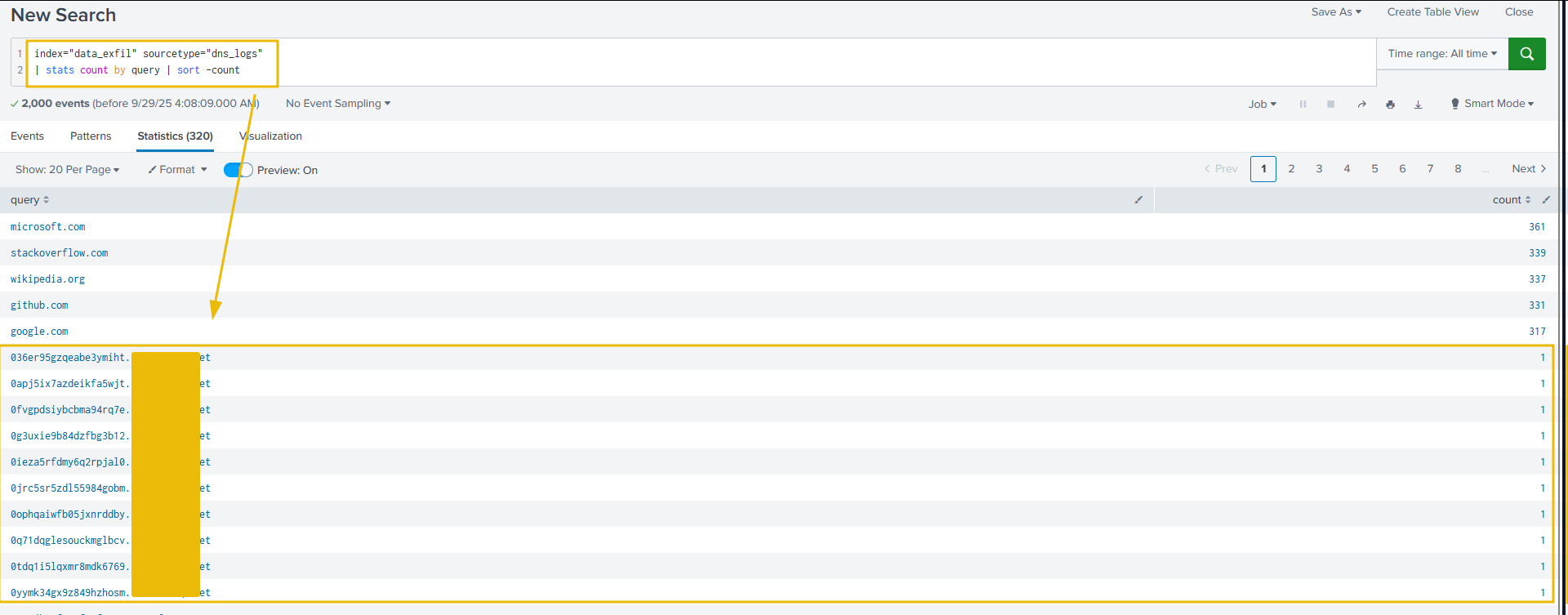Run the search with the green magnifier button
The height and width of the screenshot is (615, 1568).
point(1526,54)
